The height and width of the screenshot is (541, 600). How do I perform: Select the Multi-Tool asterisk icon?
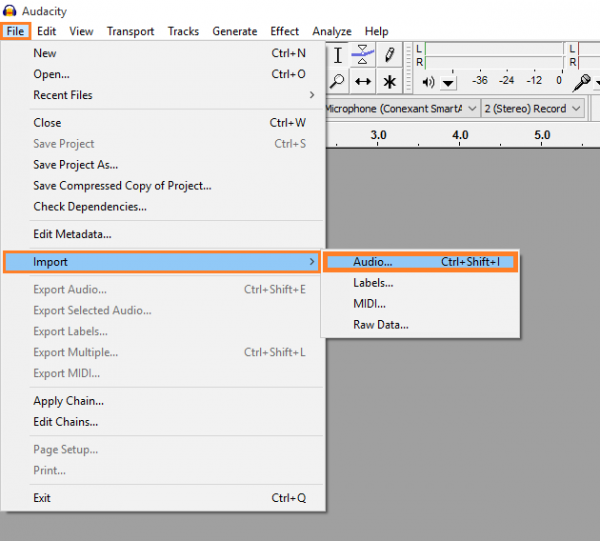click(x=389, y=81)
